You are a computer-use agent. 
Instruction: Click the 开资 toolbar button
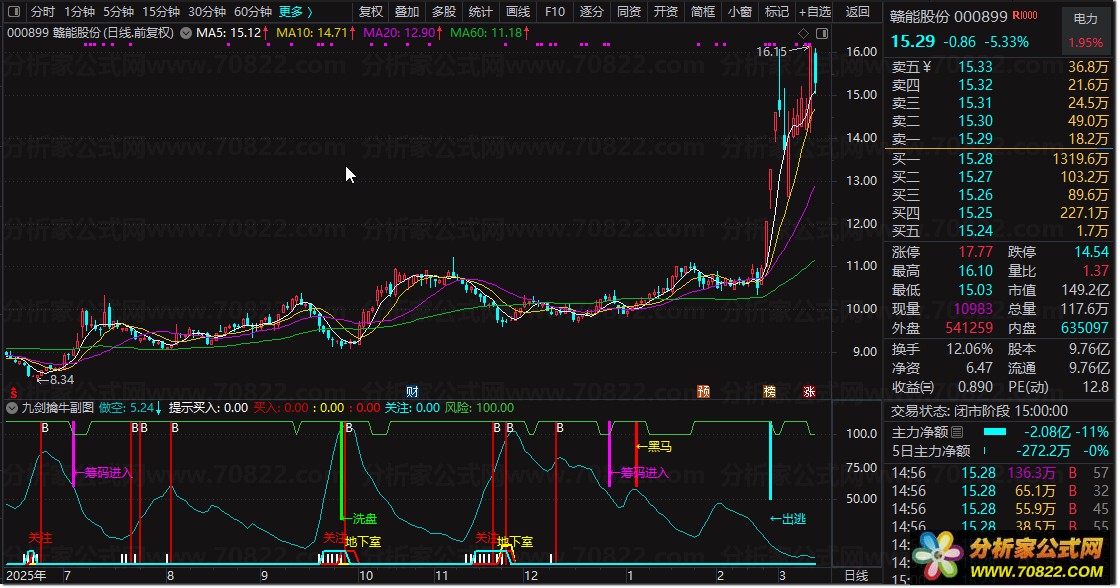point(666,11)
